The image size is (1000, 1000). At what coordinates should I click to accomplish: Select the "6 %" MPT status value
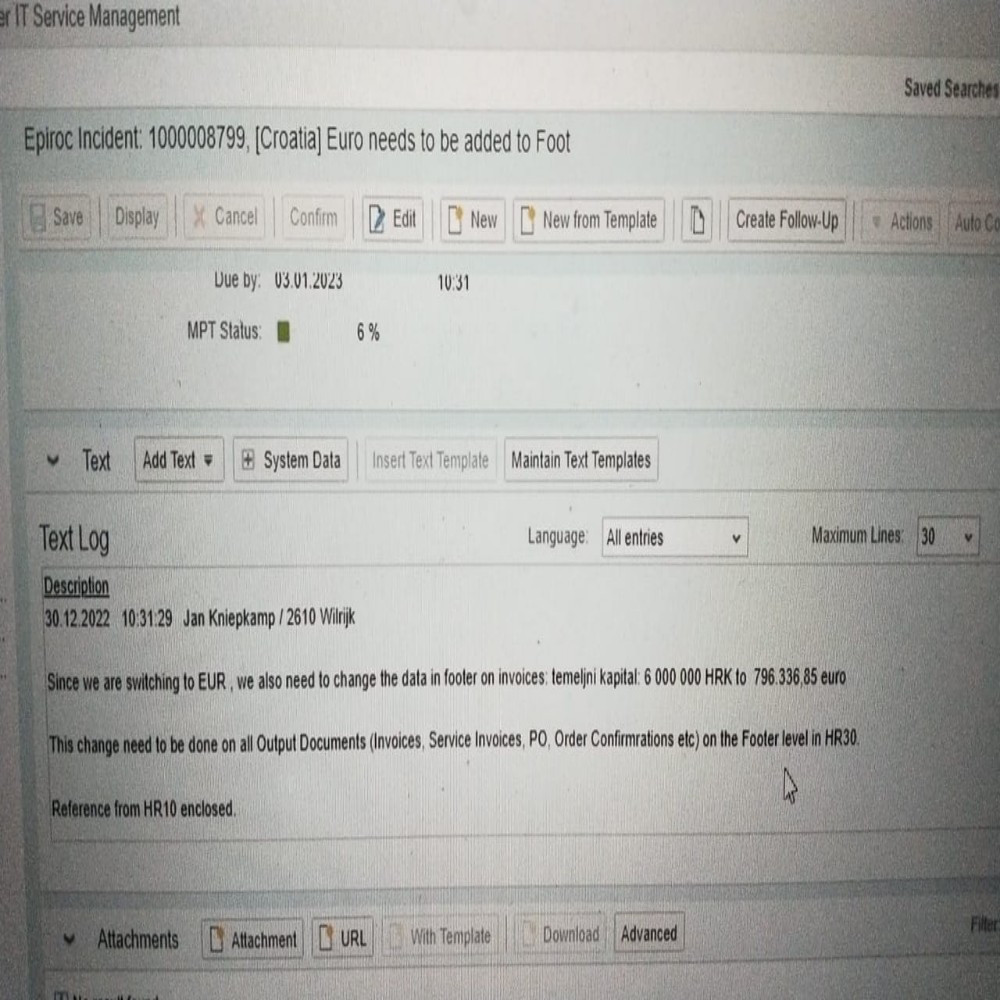click(368, 332)
